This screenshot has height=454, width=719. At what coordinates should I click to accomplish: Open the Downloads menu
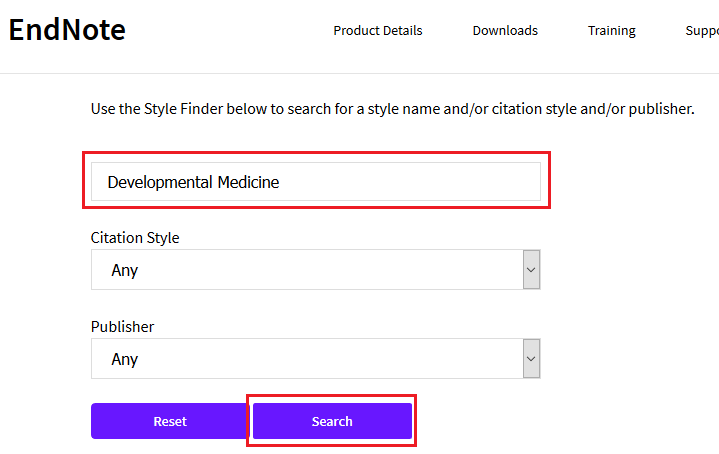pos(505,31)
